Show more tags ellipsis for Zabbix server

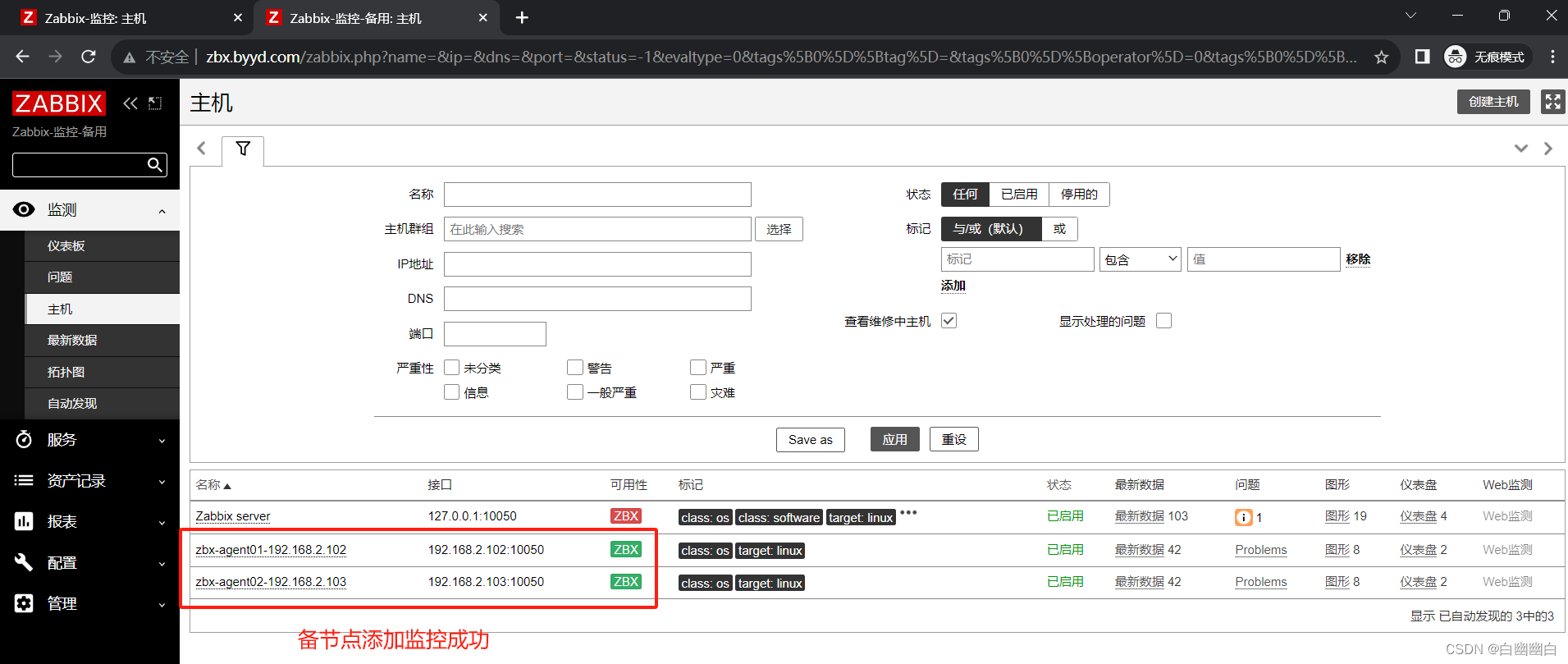[908, 512]
